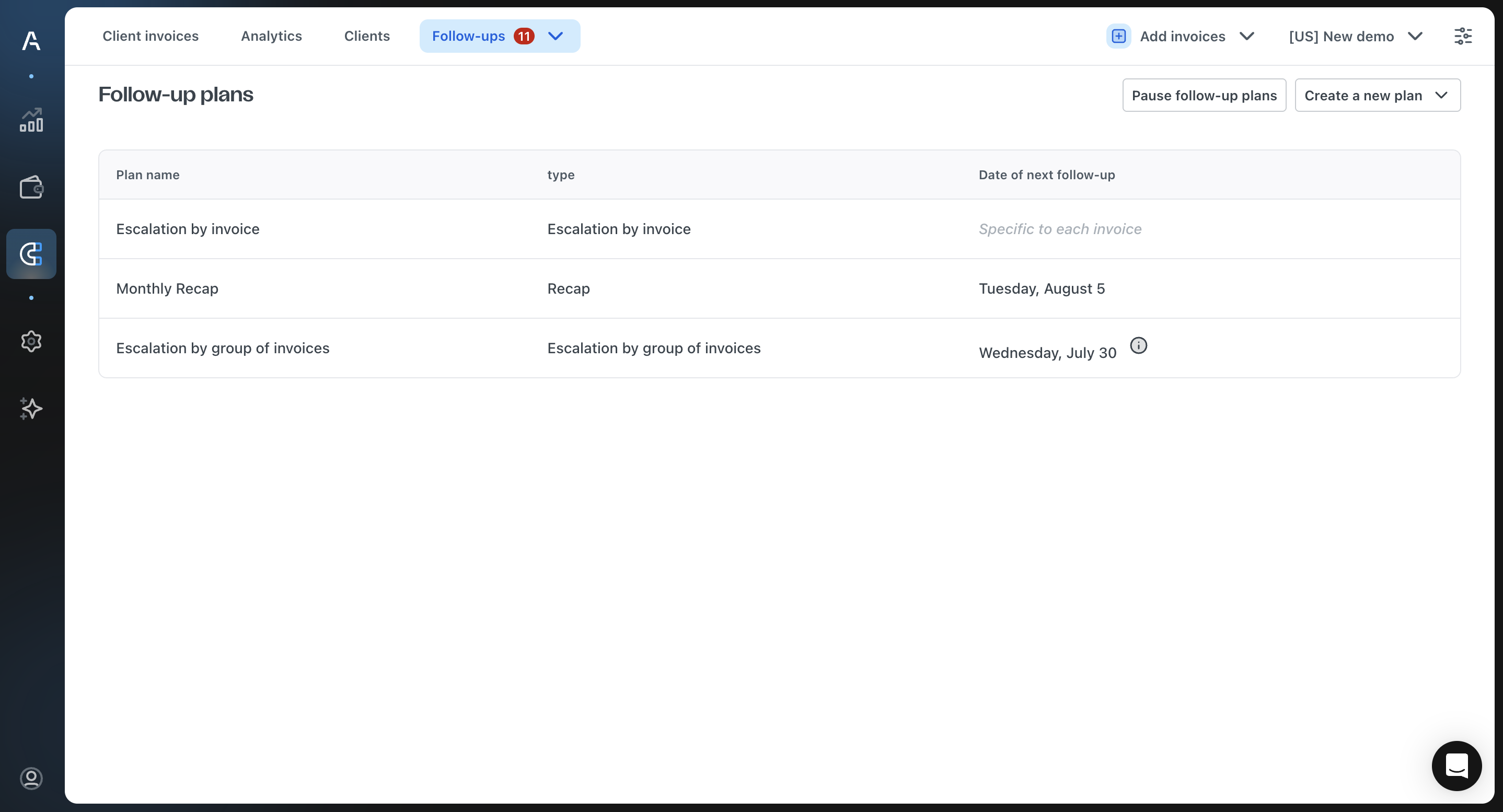
Task: Click the app logo in sidebar
Action: pos(31,40)
